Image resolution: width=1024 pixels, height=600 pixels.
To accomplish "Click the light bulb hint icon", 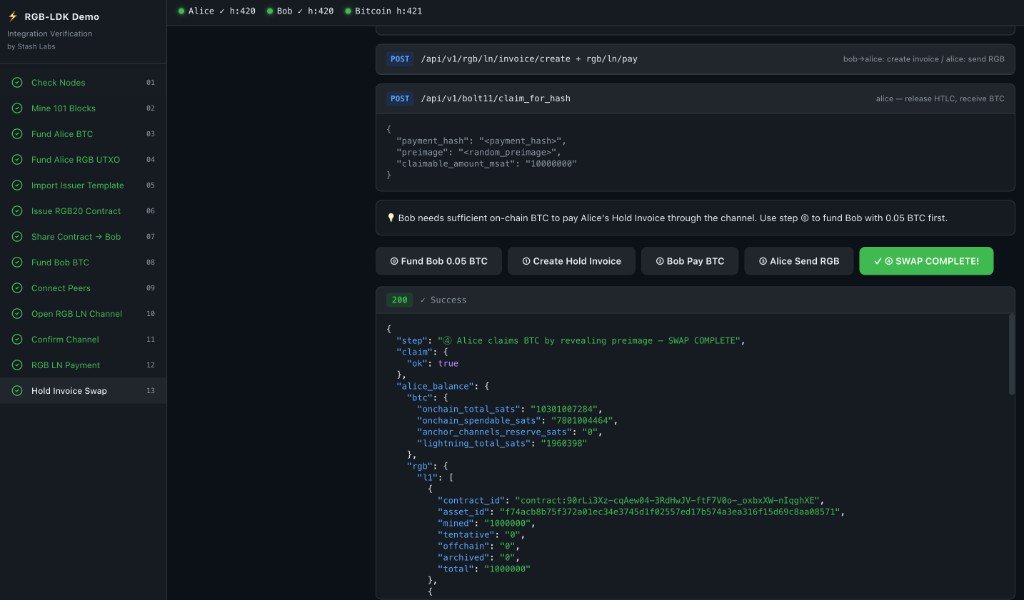I will tap(391, 218).
